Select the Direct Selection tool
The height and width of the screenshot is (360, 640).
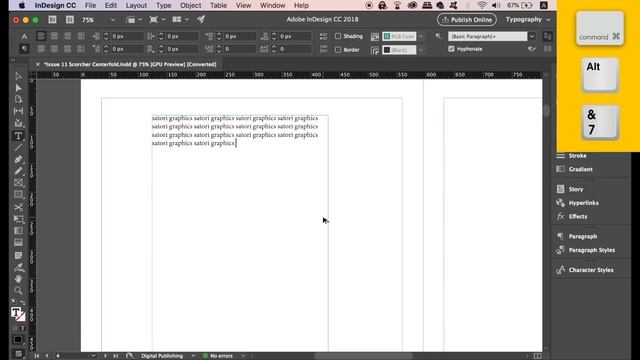tap(18, 88)
